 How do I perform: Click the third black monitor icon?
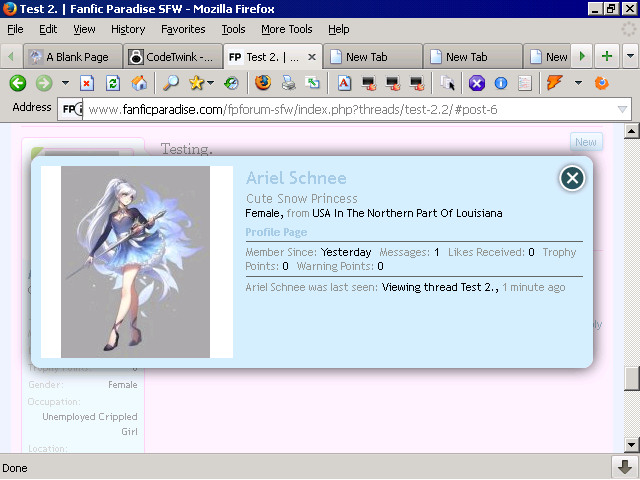[x=417, y=83]
